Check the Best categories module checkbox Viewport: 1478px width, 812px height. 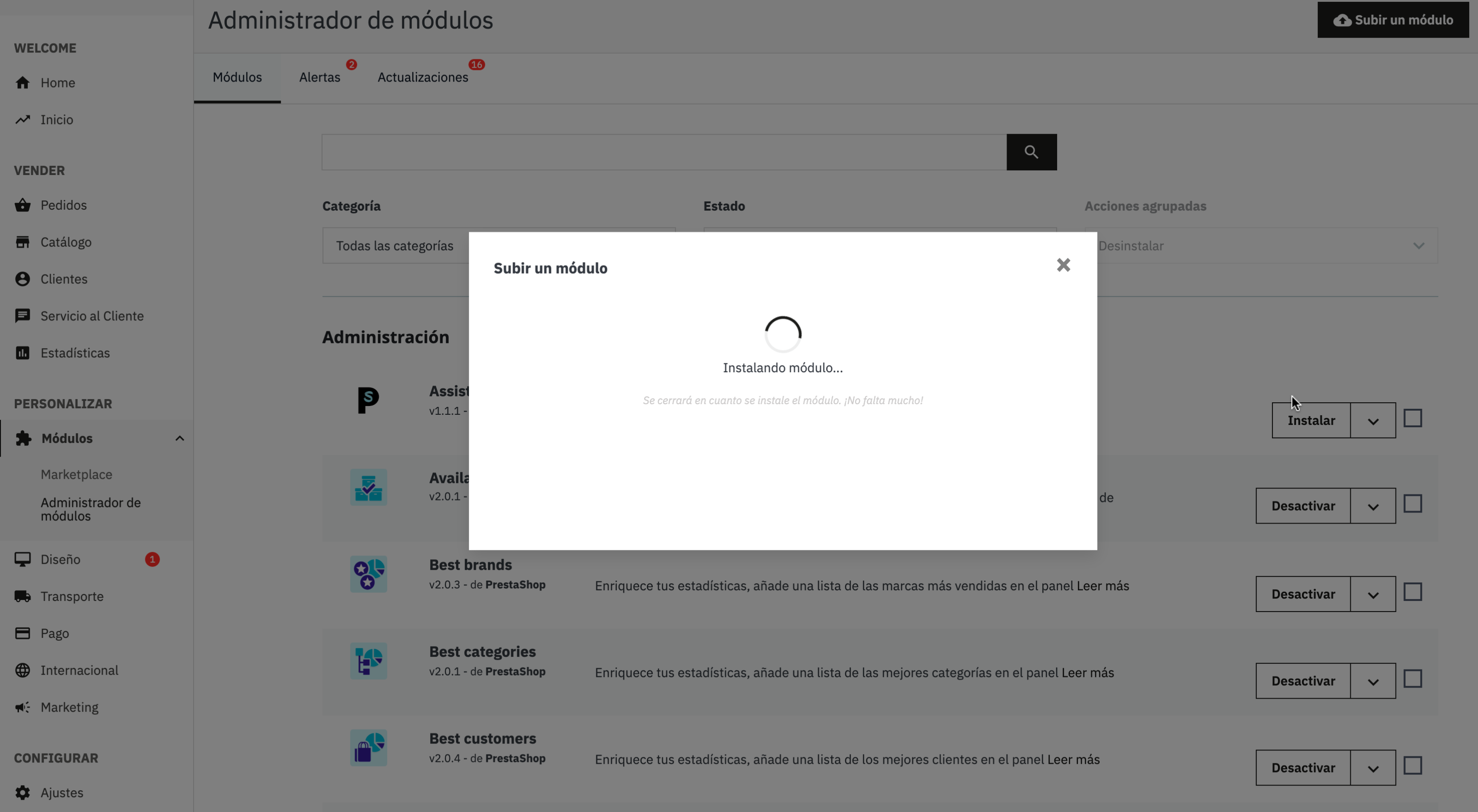coord(1412,679)
